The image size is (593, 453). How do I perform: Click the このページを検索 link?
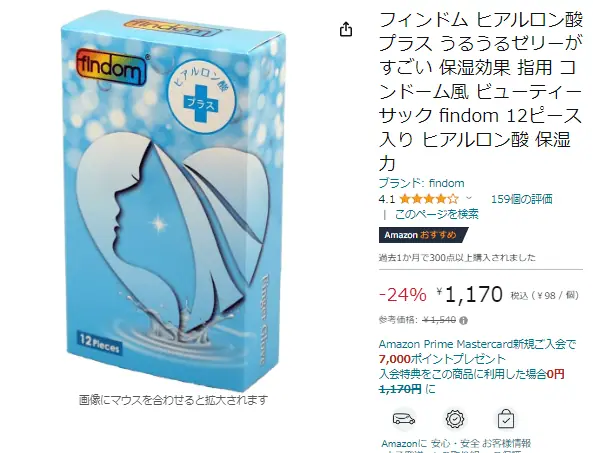(x=436, y=214)
